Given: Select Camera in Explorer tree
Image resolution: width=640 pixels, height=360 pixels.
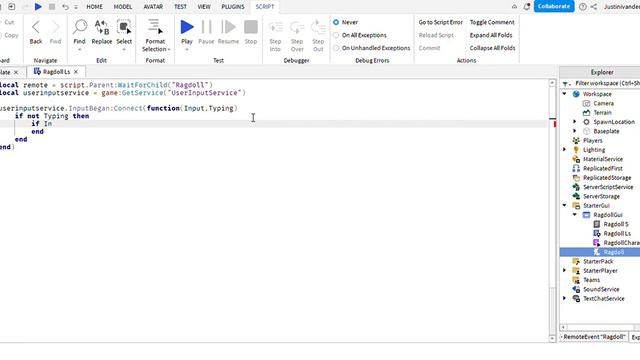Looking at the screenshot, I should coord(603,103).
